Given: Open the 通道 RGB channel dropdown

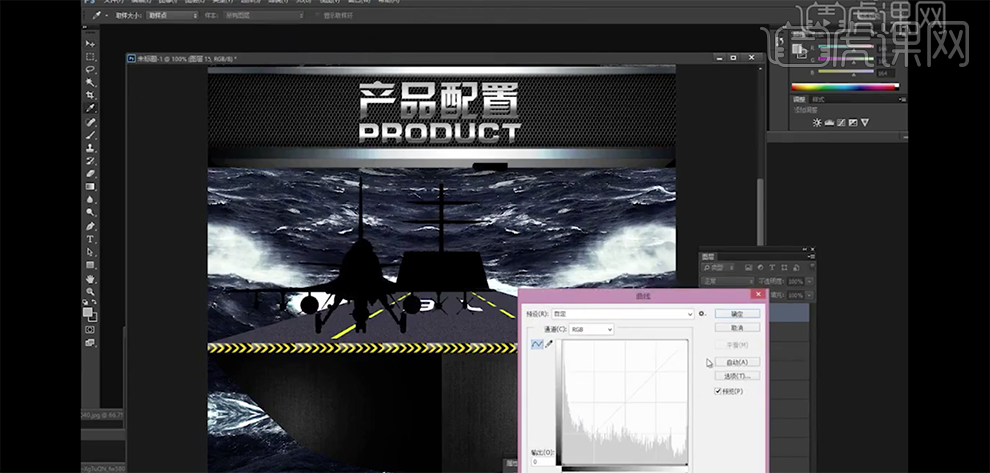Looking at the screenshot, I should (x=591, y=329).
